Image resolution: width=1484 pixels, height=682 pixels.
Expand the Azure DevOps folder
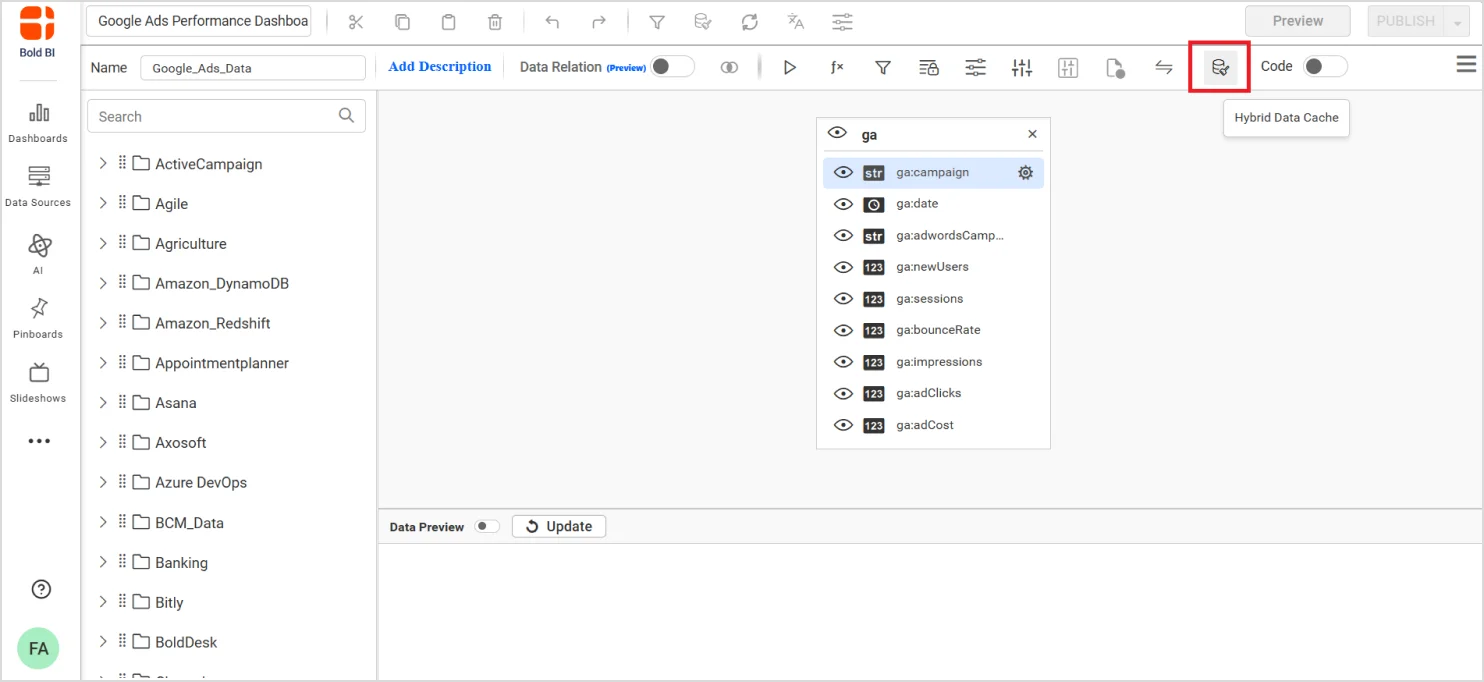103,482
